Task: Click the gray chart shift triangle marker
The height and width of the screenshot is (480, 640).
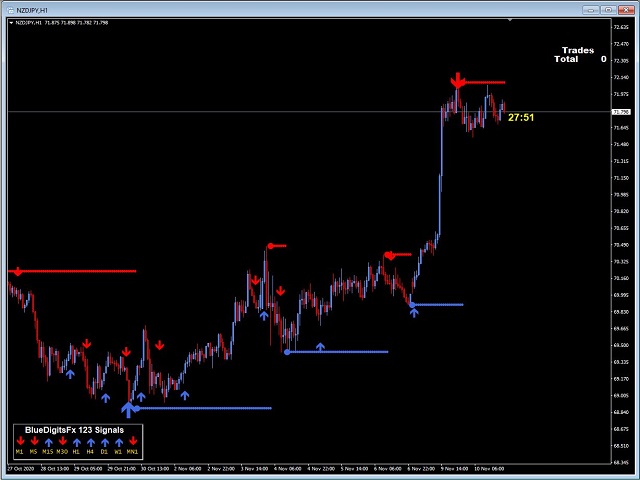Action: click(x=510, y=20)
